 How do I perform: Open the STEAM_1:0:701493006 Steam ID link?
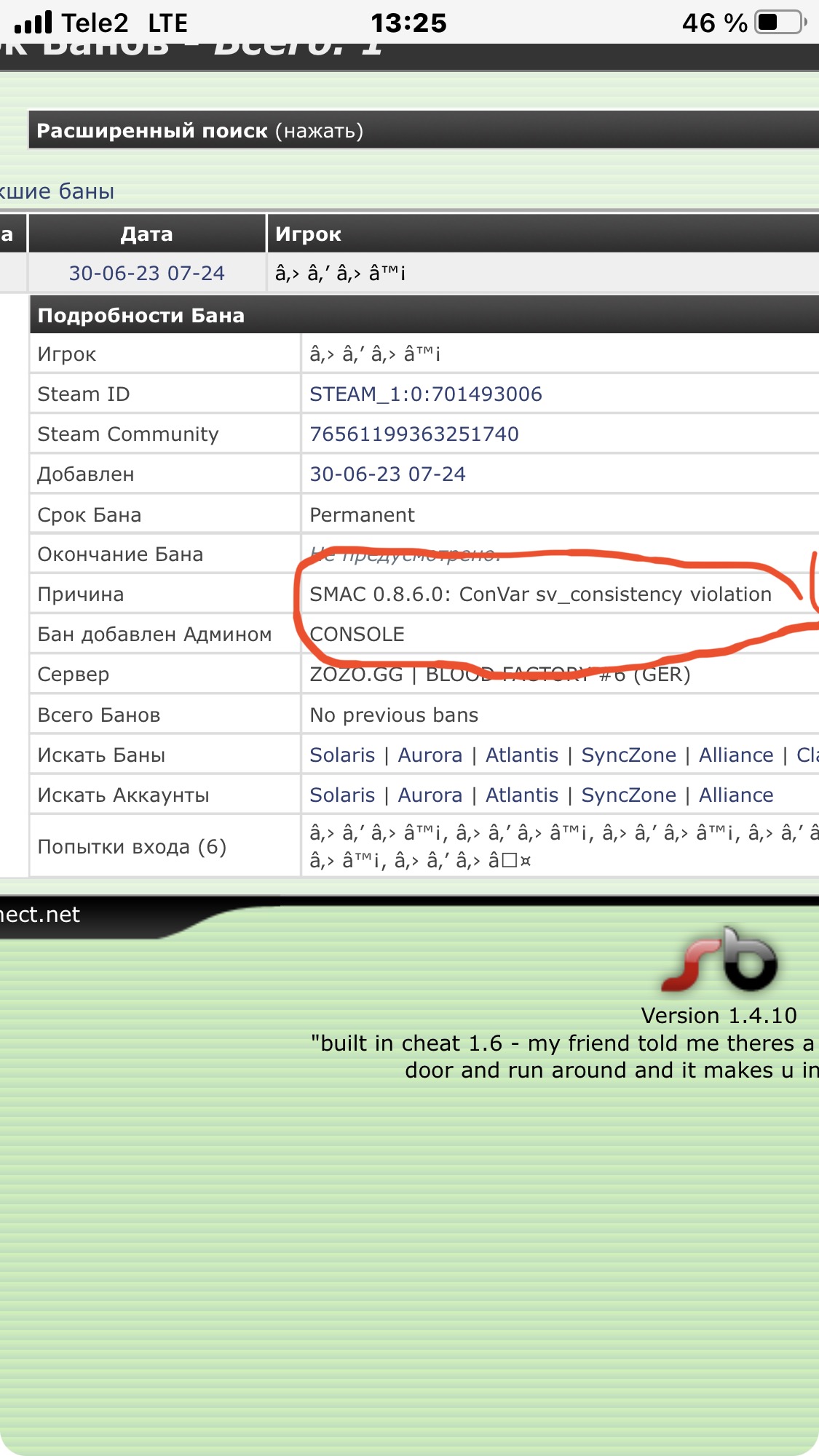point(426,394)
